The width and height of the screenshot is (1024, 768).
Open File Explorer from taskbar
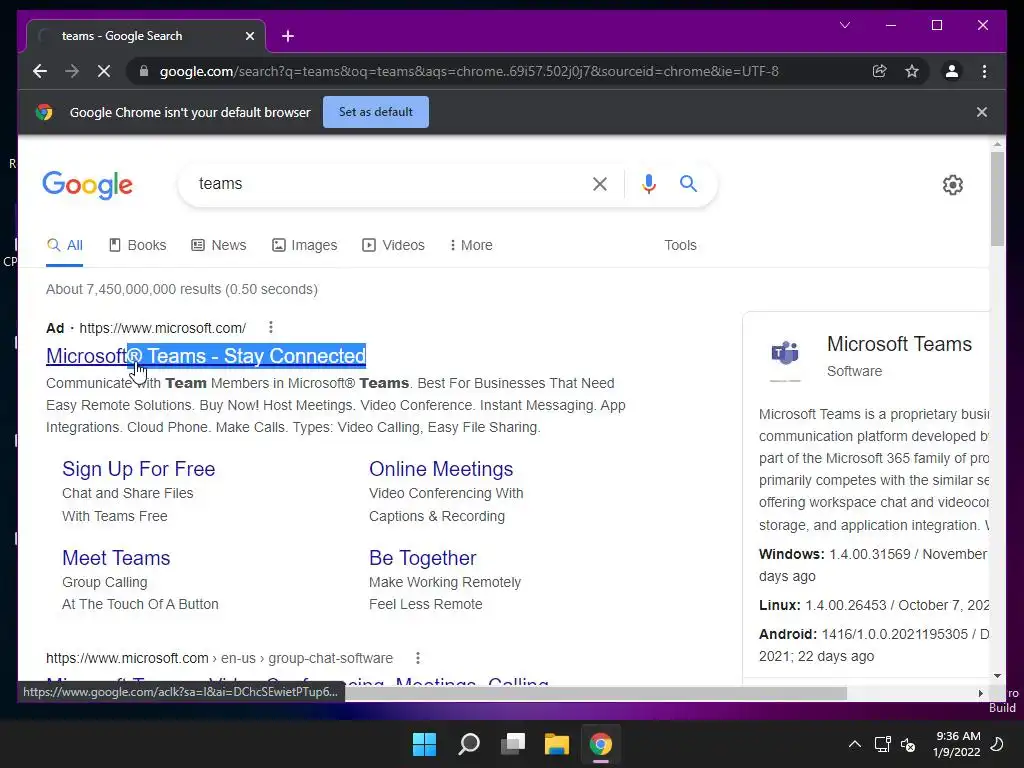[557, 744]
